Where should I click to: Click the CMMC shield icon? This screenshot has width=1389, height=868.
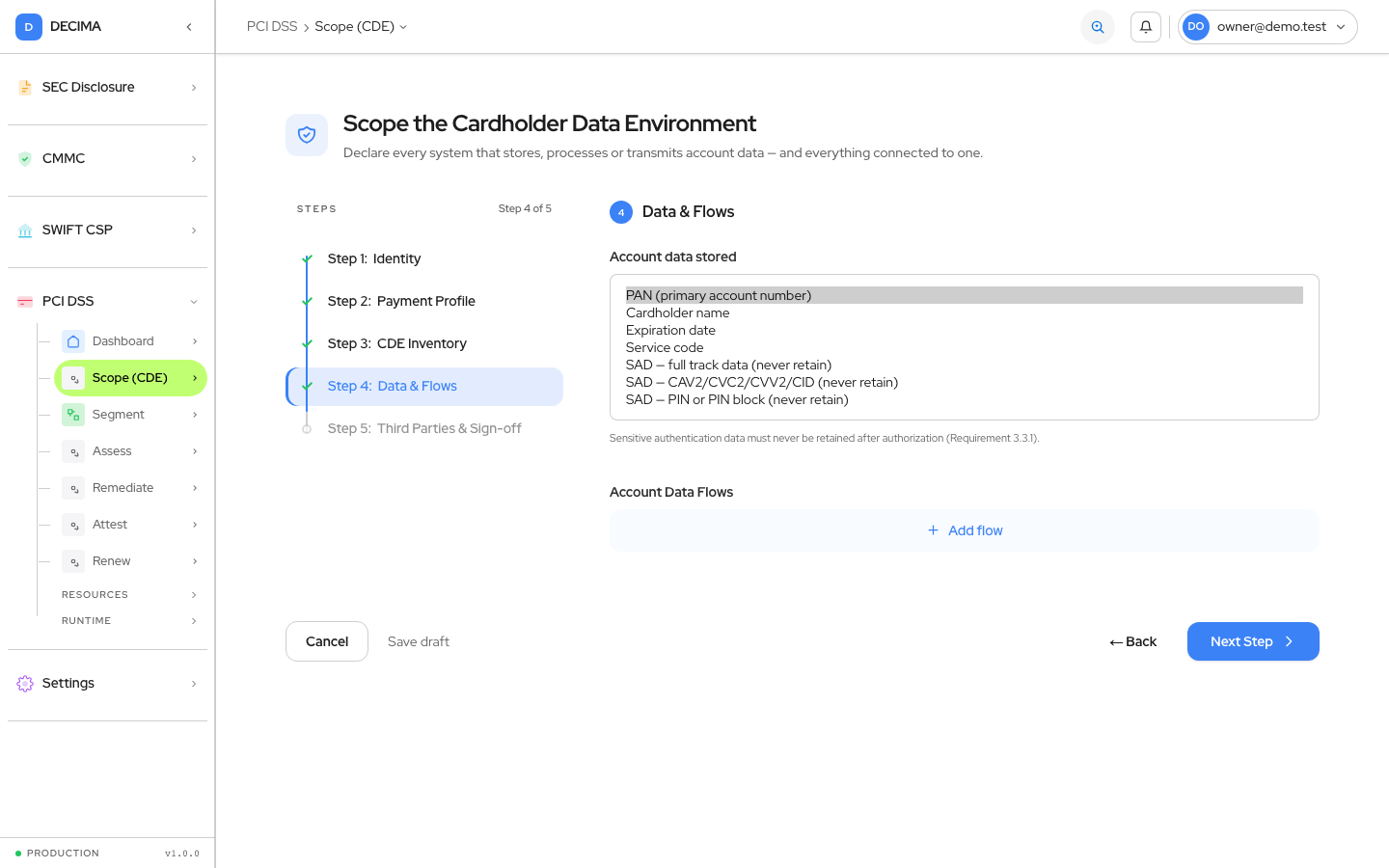(x=25, y=159)
